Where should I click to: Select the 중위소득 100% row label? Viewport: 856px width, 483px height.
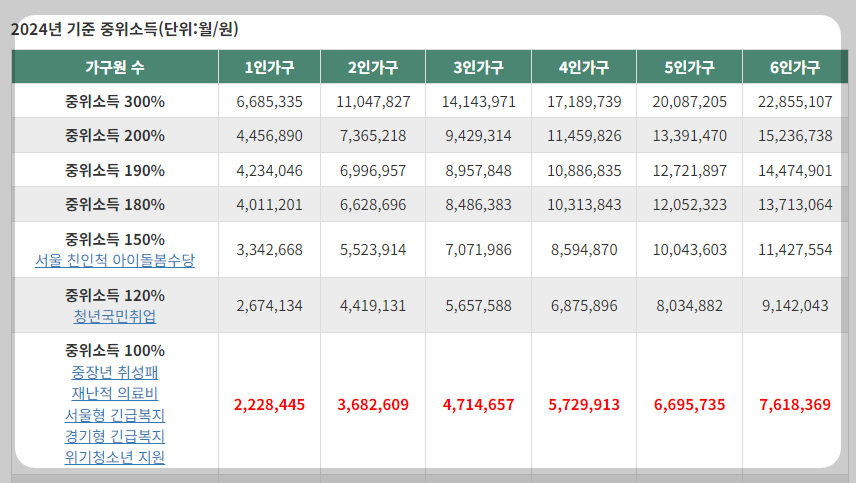point(115,350)
